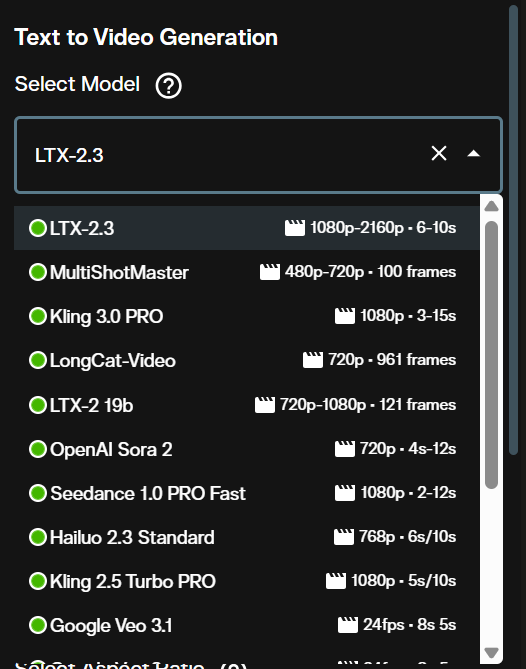526x669 pixels.
Task: Choose Kling 3.0 PRO model
Action: point(247,316)
